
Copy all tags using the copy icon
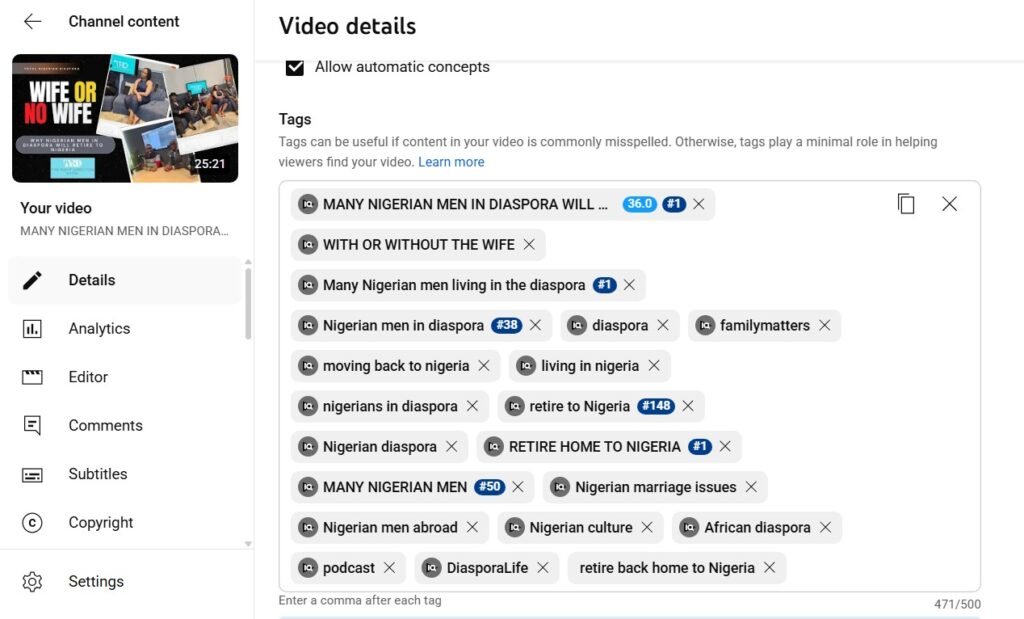point(906,204)
